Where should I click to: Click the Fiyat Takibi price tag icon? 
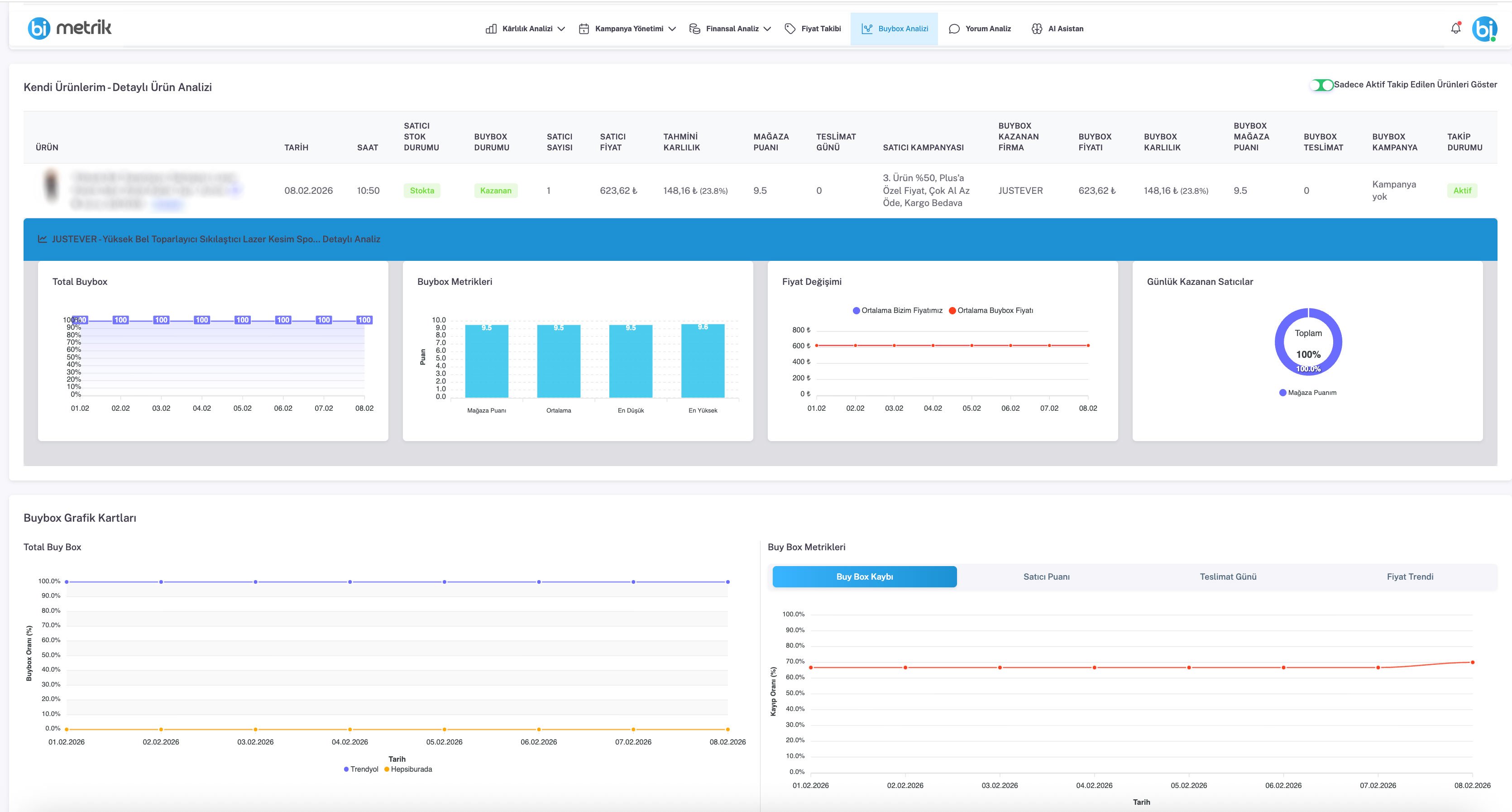[790, 29]
